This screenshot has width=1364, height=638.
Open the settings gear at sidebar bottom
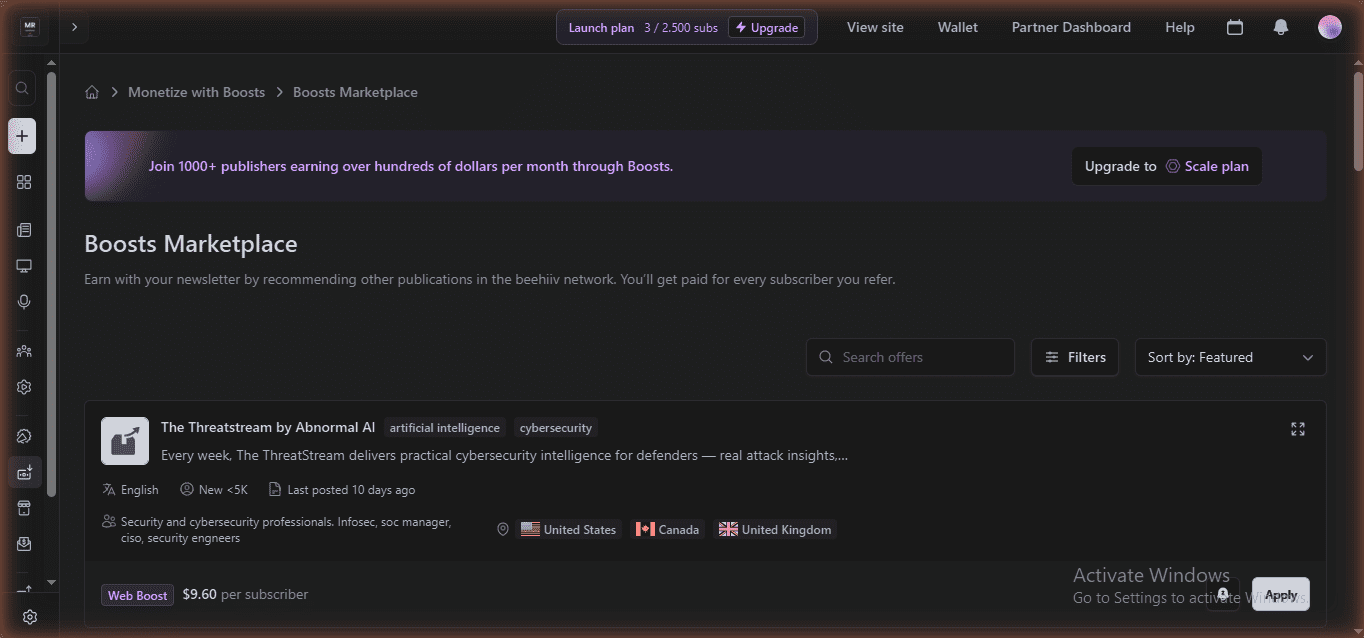(x=30, y=617)
